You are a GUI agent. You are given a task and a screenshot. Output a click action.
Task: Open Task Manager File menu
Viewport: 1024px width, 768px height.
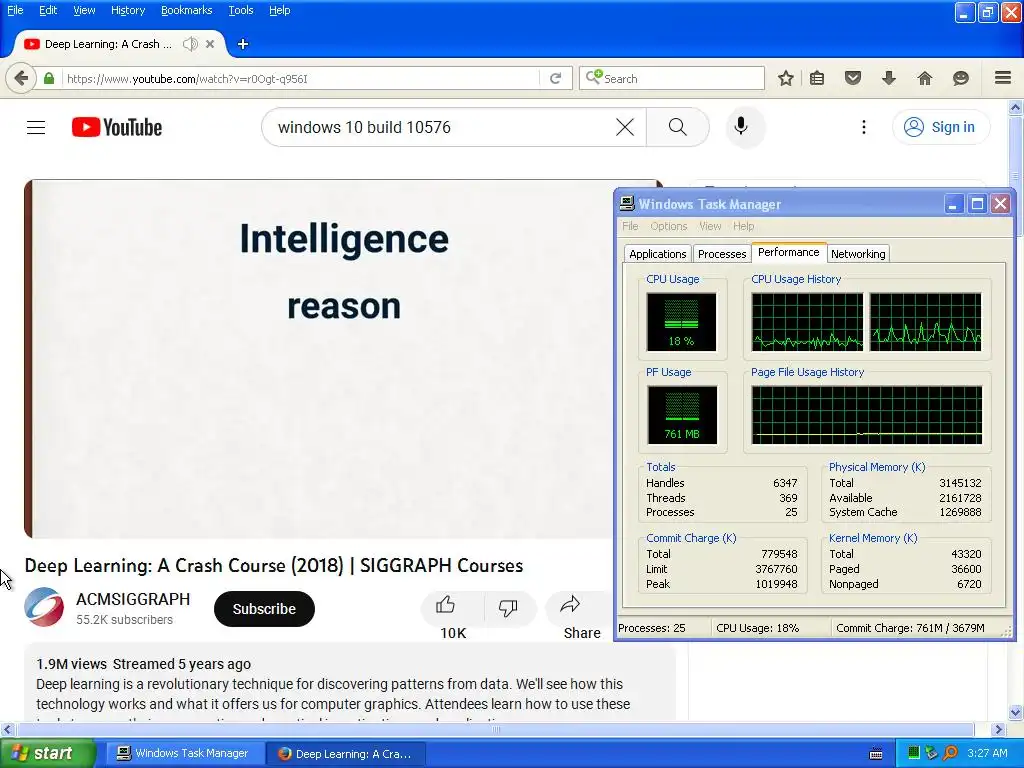pos(630,226)
